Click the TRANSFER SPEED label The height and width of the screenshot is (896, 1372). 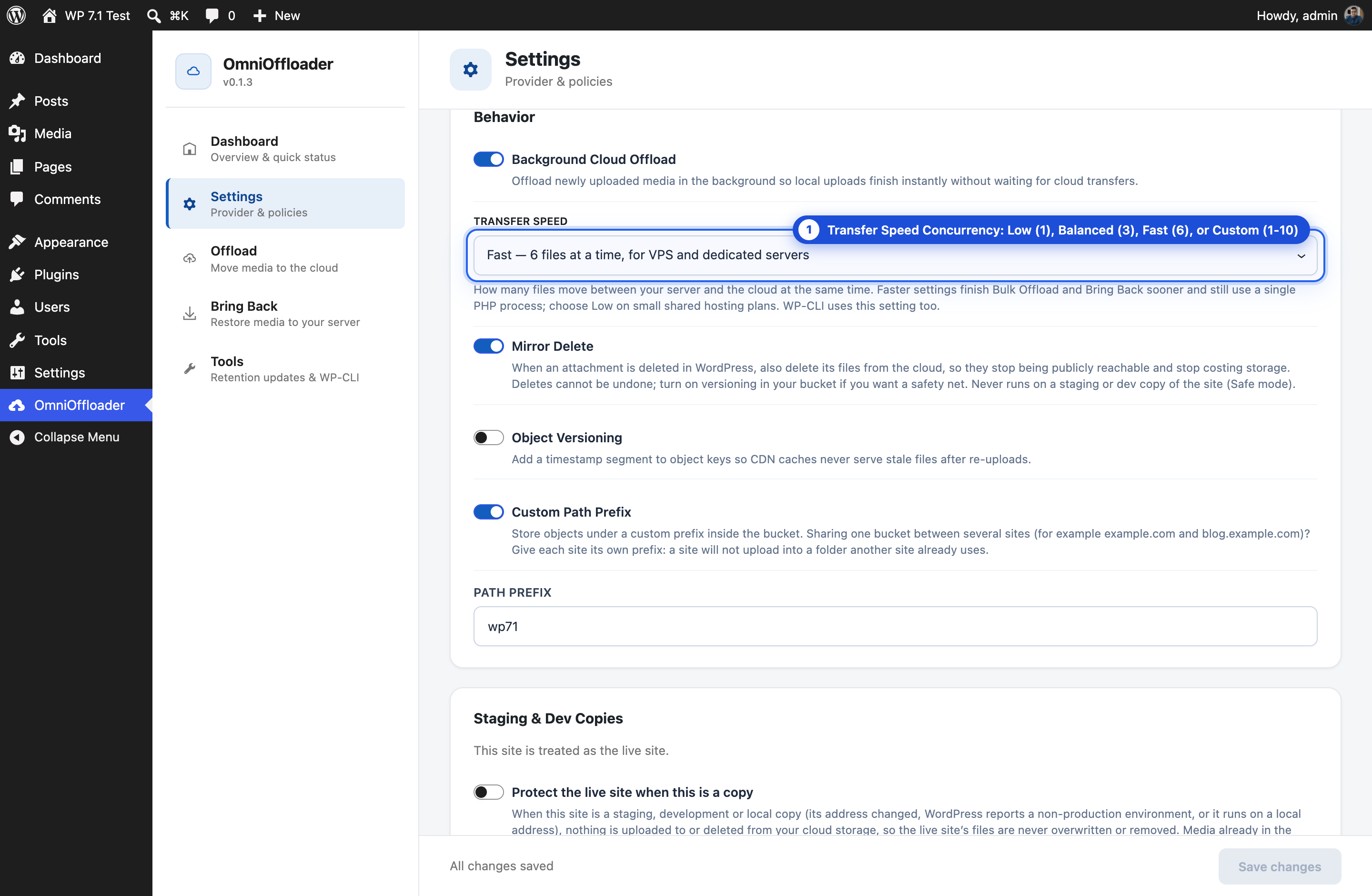click(x=521, y=221)
